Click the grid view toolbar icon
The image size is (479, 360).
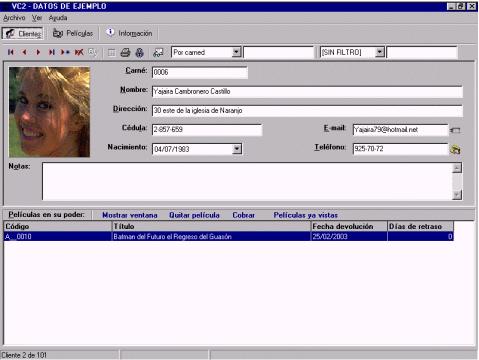(x=112, y=53)
